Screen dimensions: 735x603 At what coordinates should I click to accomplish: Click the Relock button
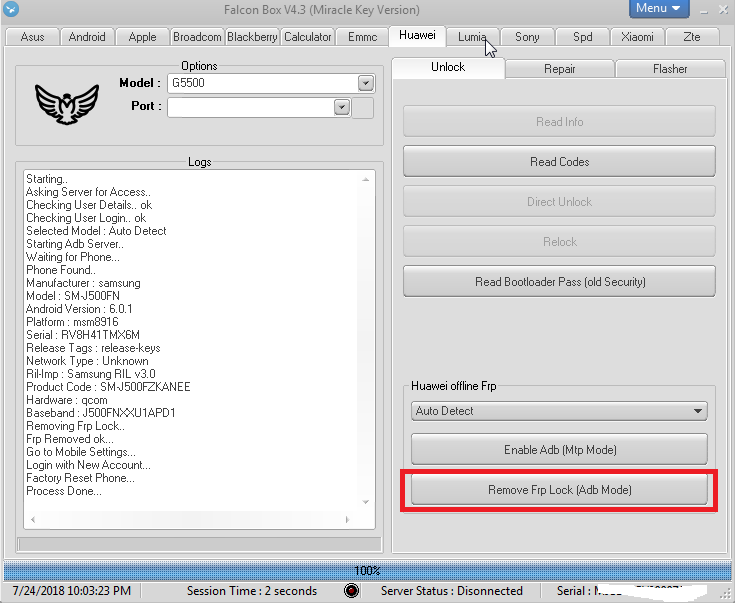559,241
